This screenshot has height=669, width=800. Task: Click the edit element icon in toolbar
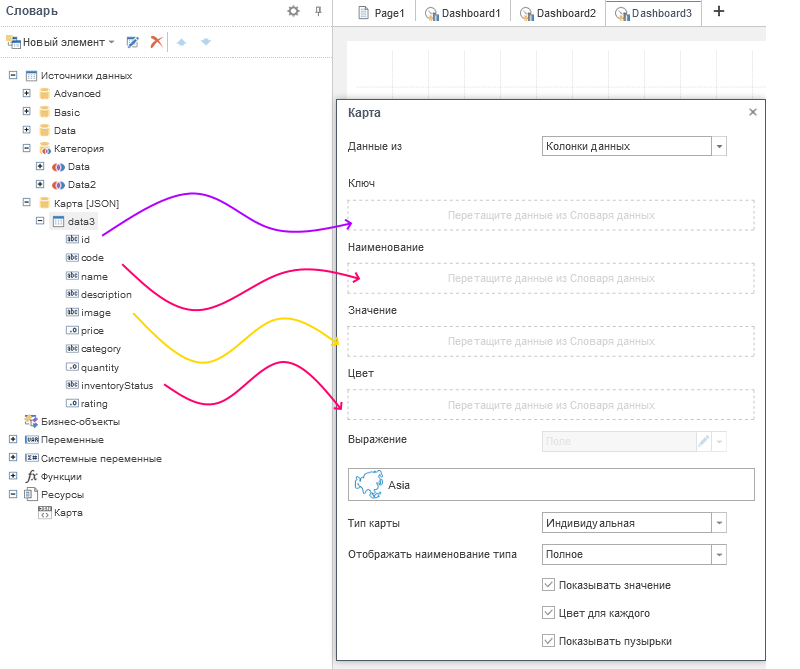pos(132,42)
